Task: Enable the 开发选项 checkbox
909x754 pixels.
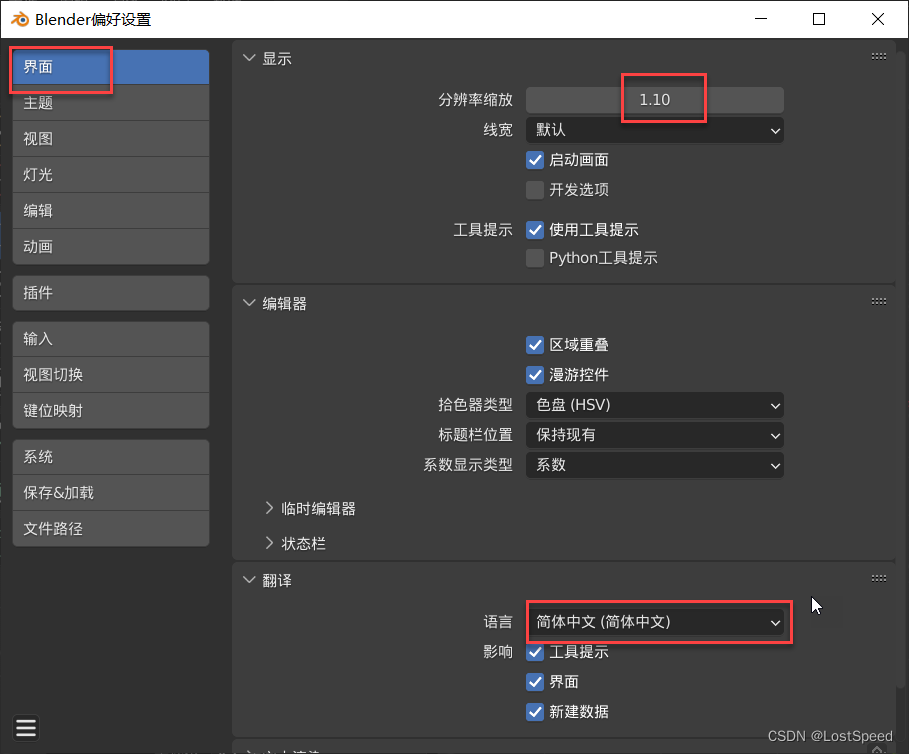Action: click(535, 190)
